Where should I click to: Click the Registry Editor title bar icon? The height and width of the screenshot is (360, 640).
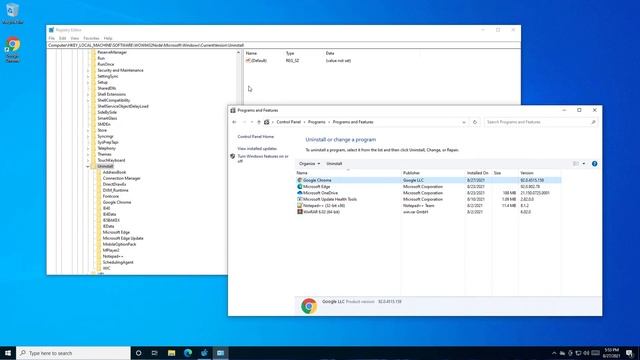click(x=51, y=30)
